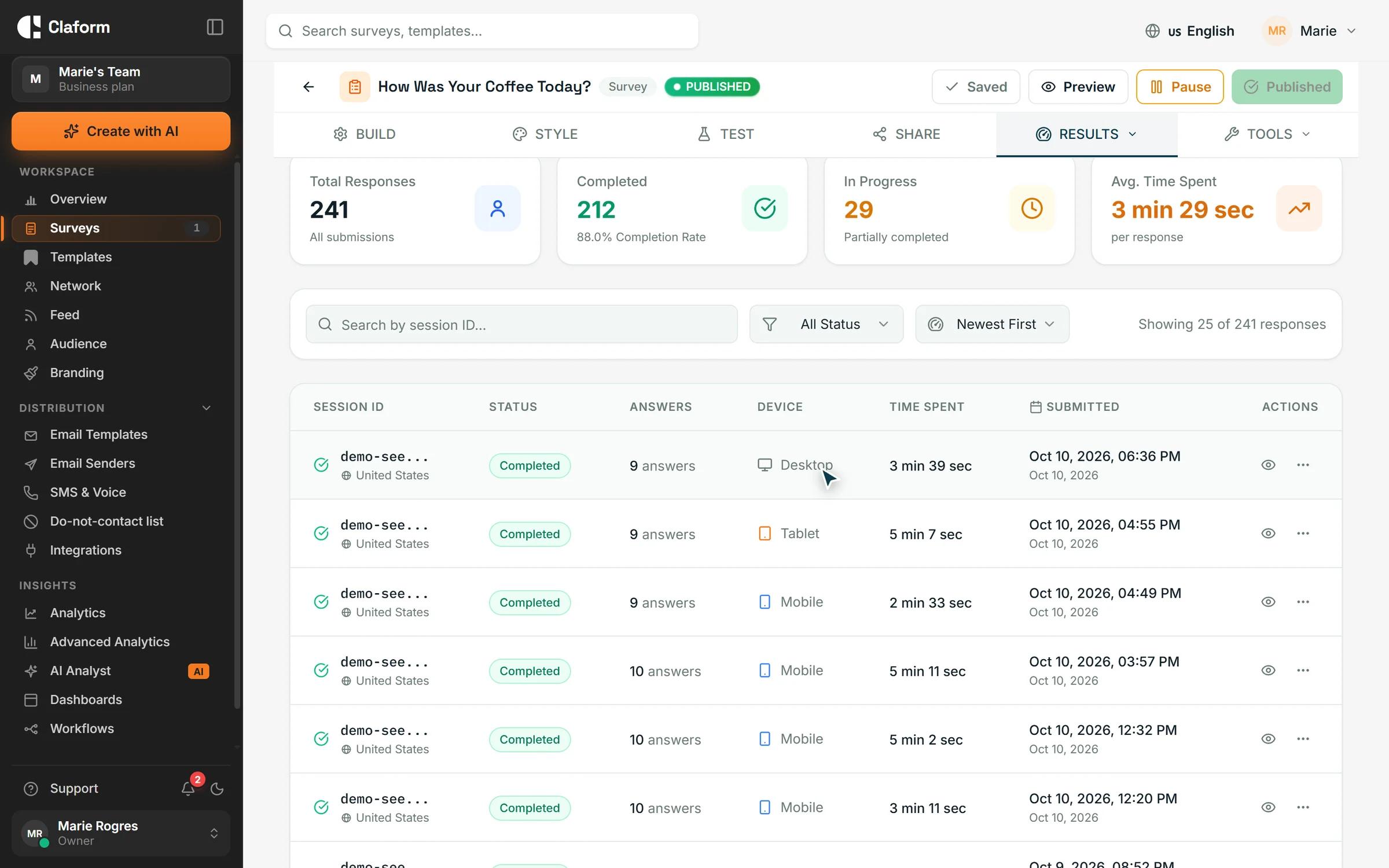Screen dimensions: 1389x868
Task: Open Workflows page
Action: click(116, 729)
